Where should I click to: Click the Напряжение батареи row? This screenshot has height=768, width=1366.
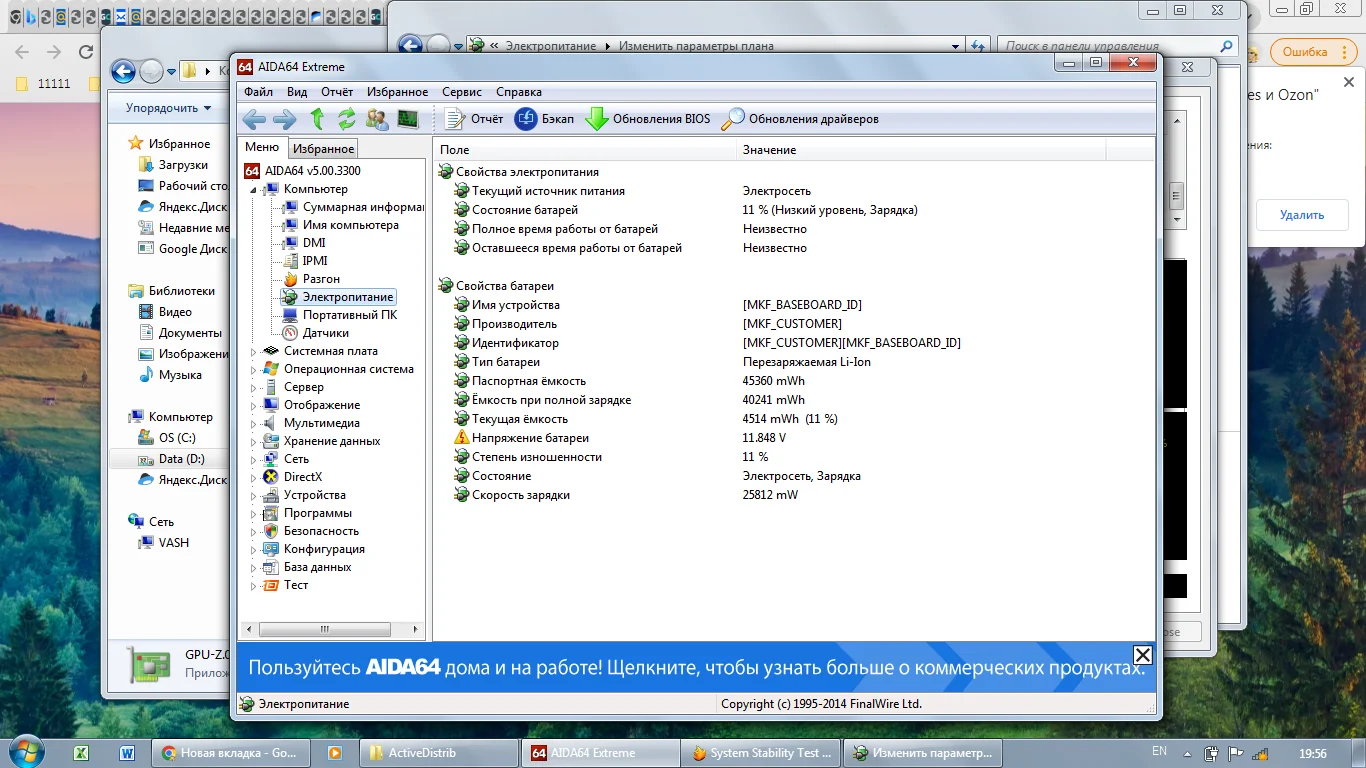(x=795, y=438)
